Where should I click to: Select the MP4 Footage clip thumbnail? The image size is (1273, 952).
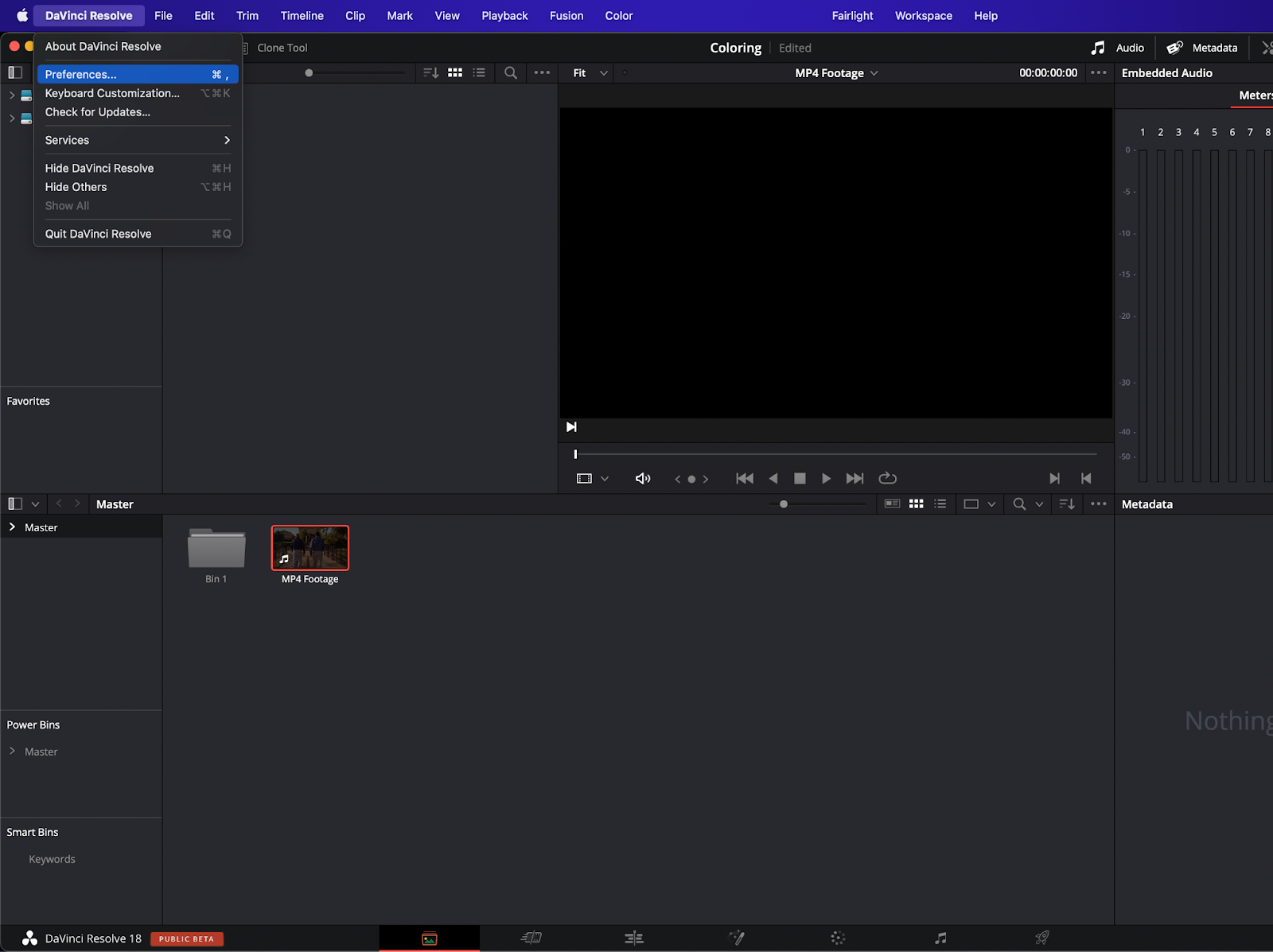tap(310, 548)
